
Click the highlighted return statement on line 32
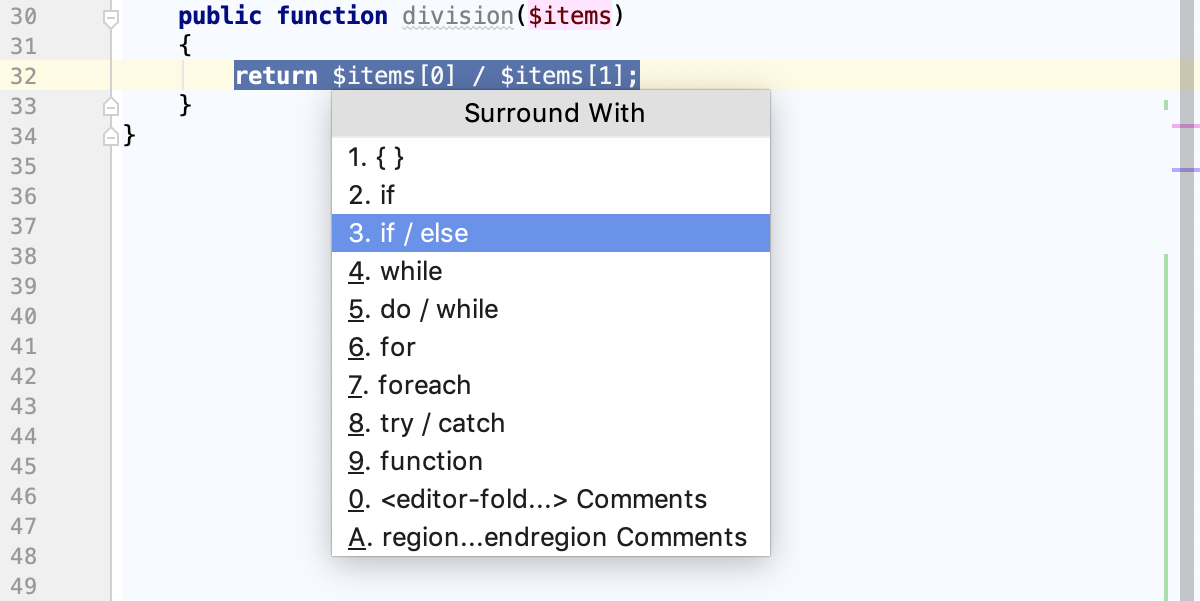point(435,75)
